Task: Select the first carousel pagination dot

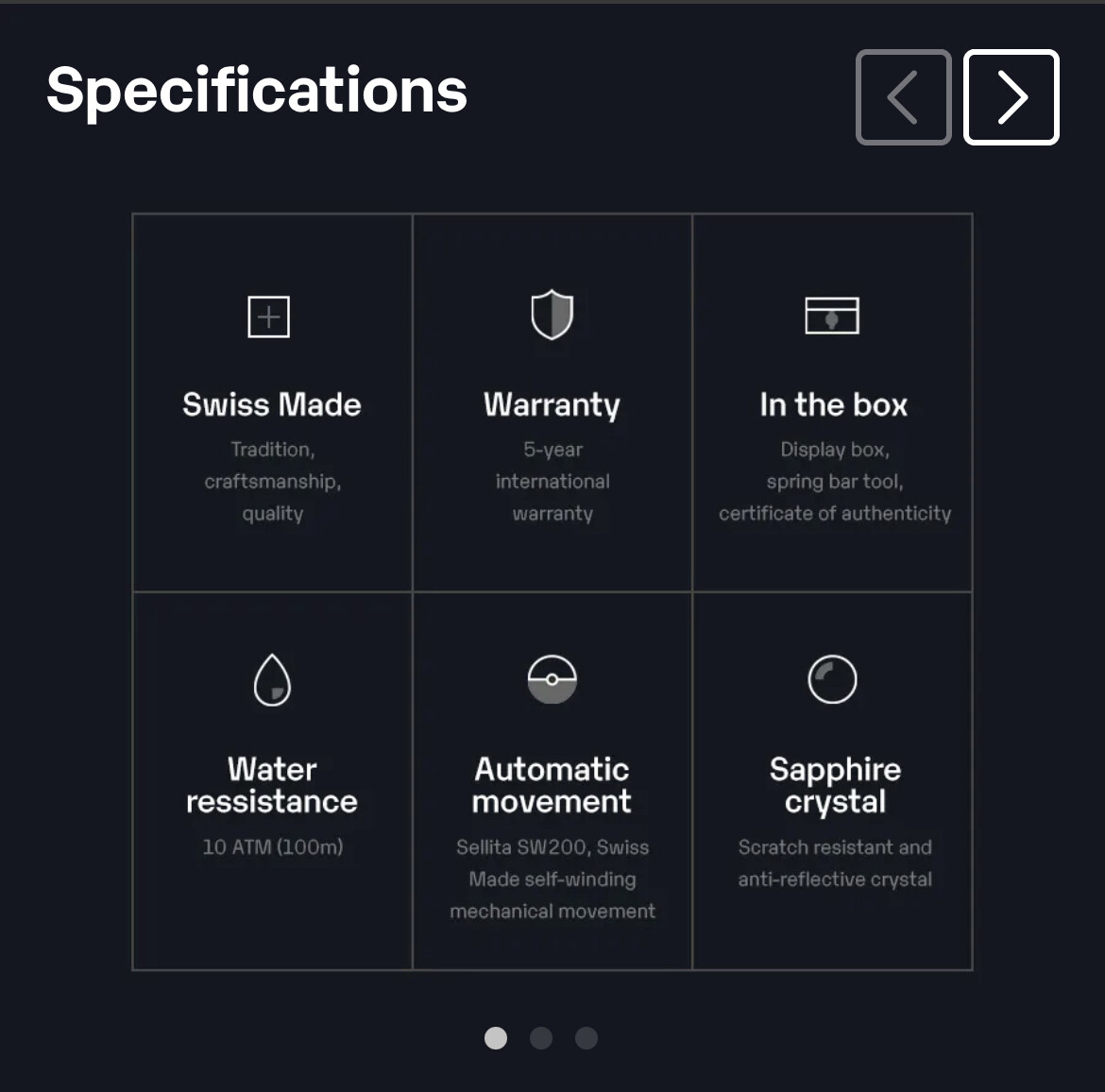Action: coord(496,1038)
